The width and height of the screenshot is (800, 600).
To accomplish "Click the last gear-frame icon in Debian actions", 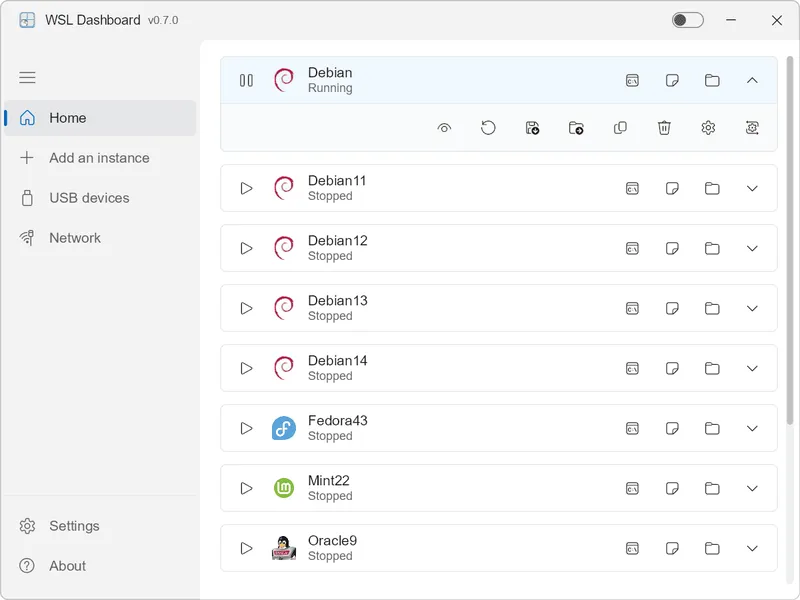I will (752, 128).
